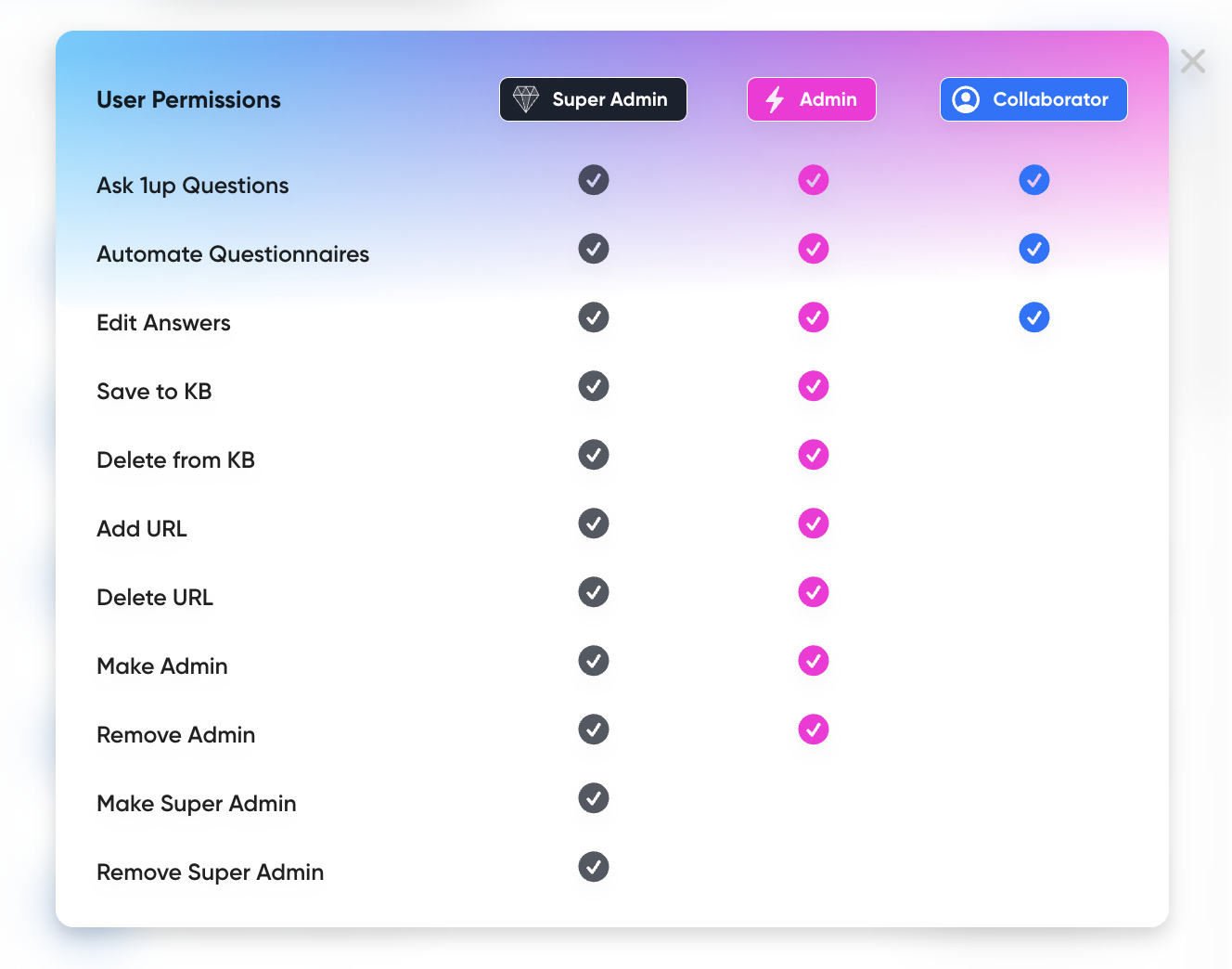
Task: Select the Super Admin role badge
Action: point(593,99)
